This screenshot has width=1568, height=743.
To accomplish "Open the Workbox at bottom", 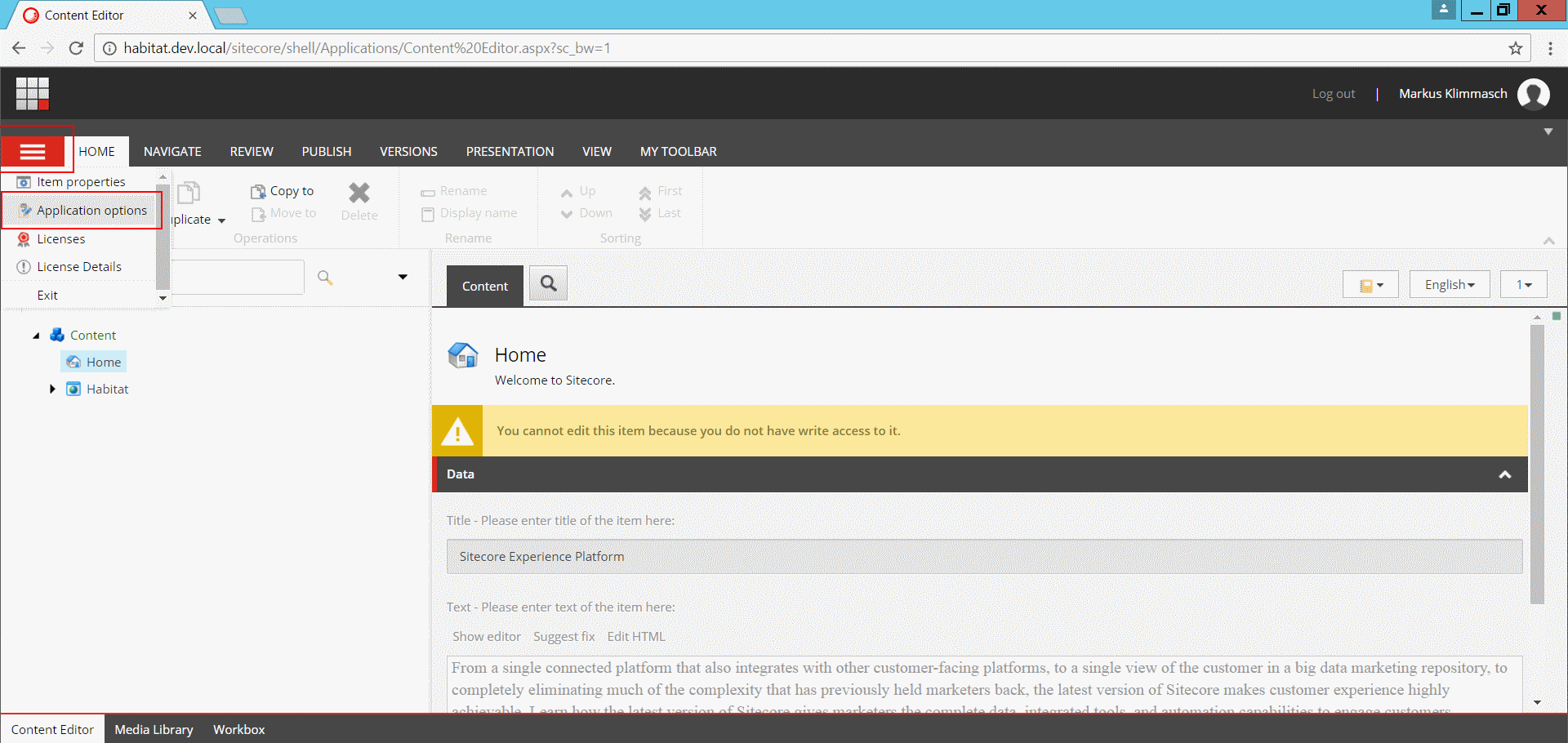I will [x=239, y=729].
